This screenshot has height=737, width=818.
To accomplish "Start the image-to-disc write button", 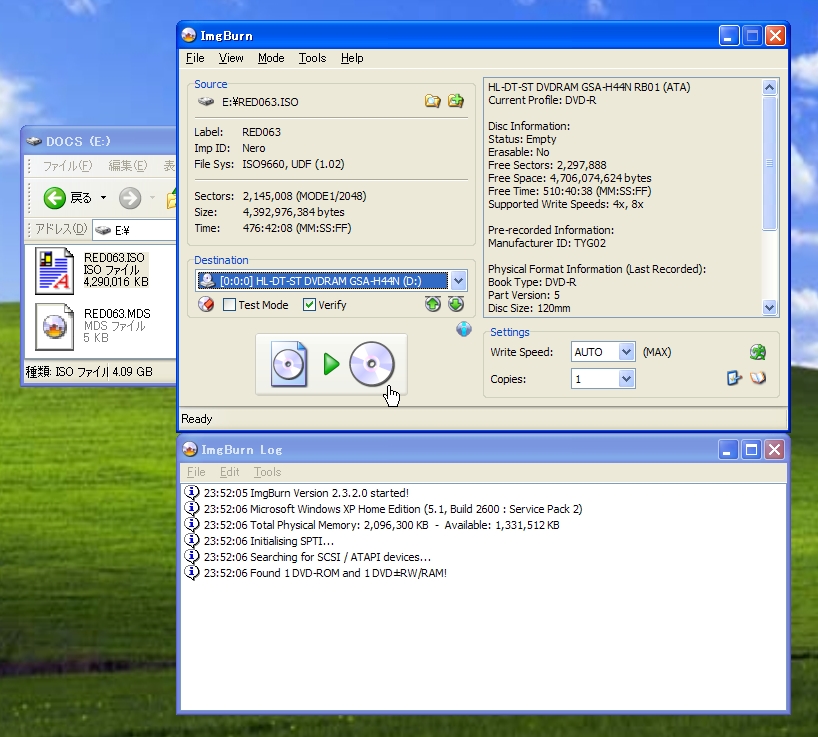I will tap(331, 364).
